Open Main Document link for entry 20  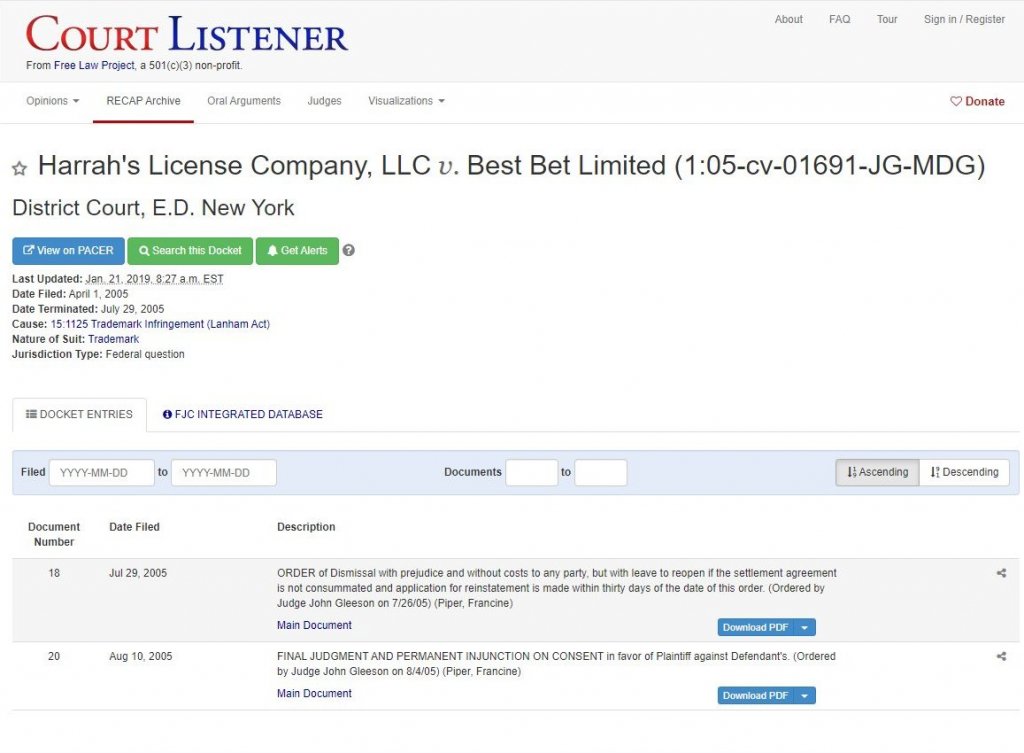pyautogui.click(x=314, y=693)
